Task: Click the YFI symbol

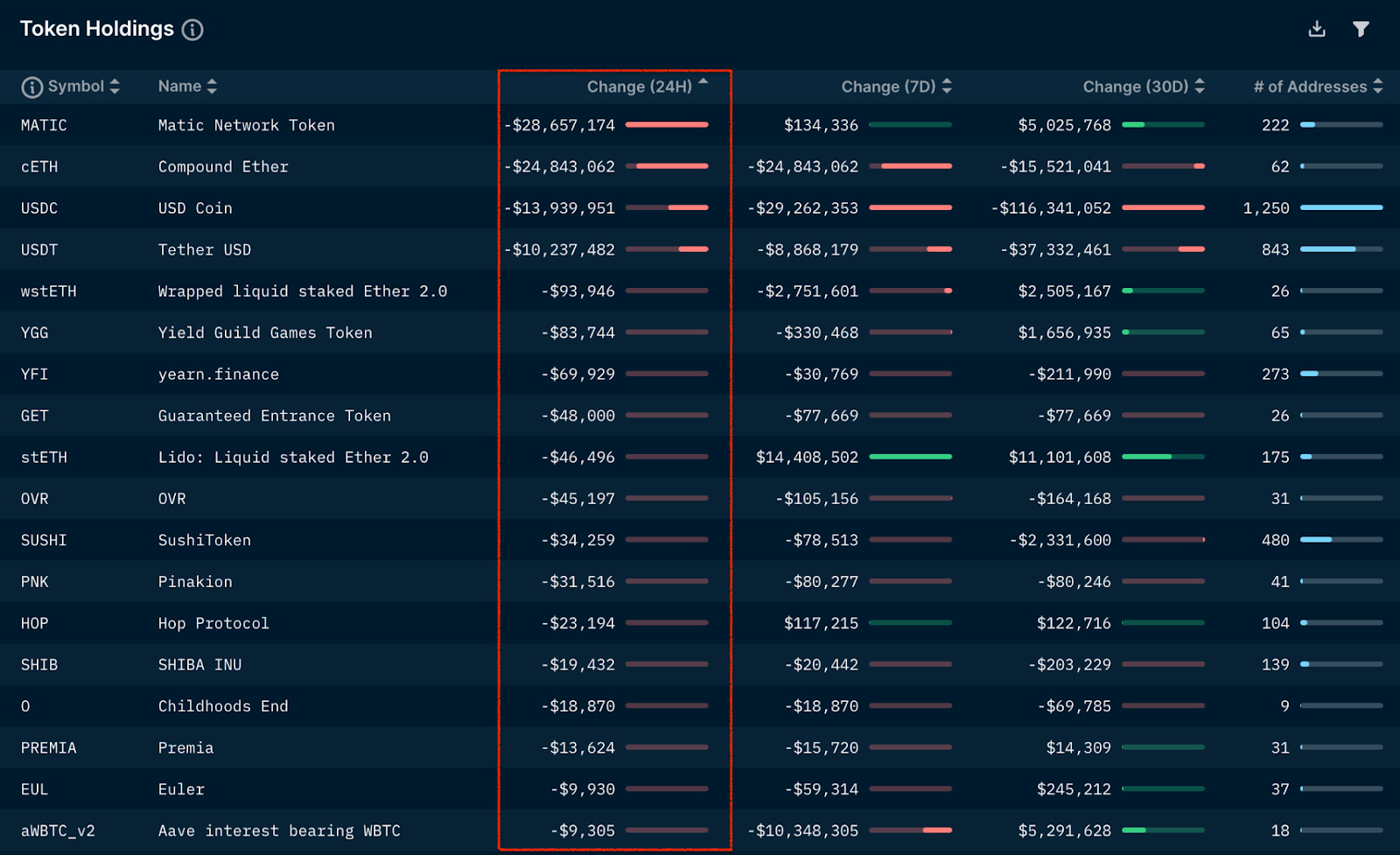Action: pyautogui.click(x=34, y=375)
